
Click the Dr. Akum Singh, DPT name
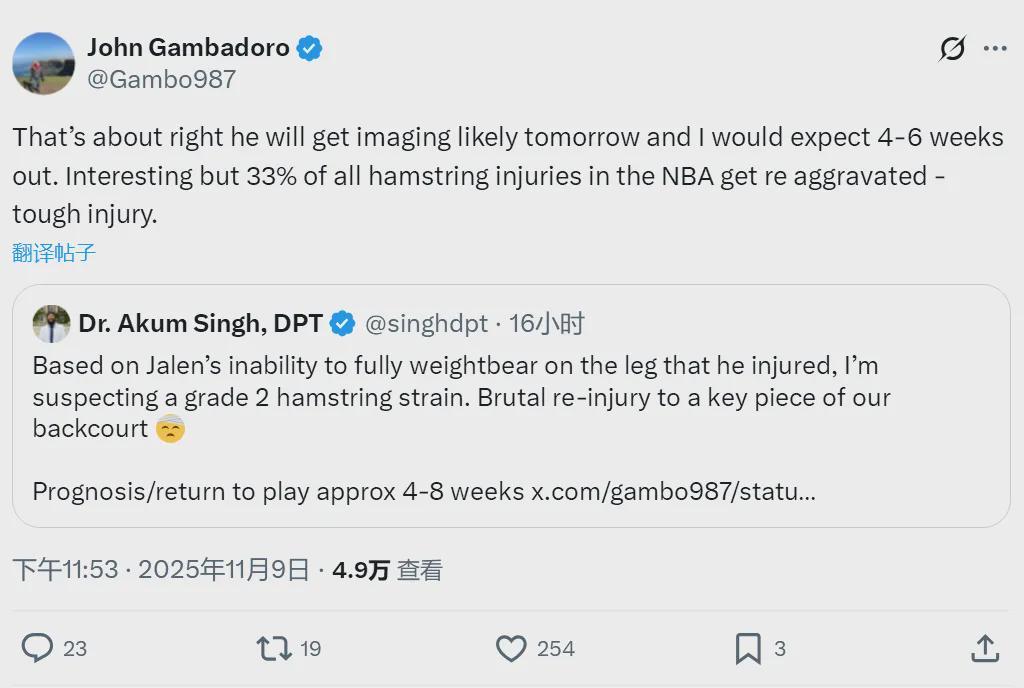[x=201, y=324]
